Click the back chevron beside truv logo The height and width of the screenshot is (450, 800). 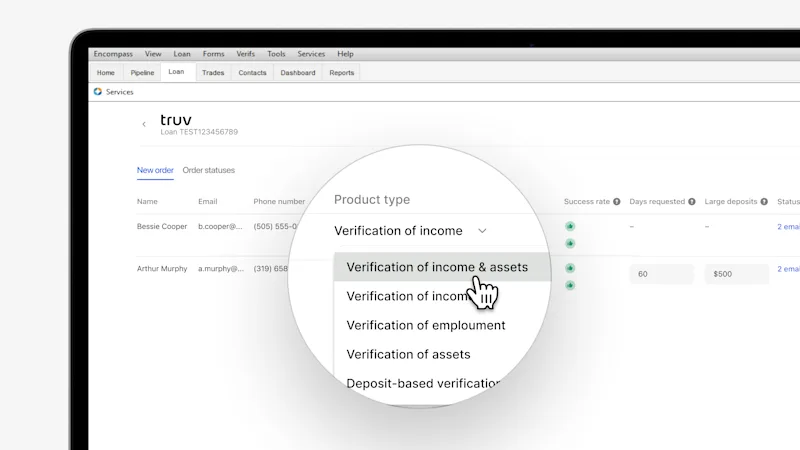pyautogui.click(x=144, y=124)
